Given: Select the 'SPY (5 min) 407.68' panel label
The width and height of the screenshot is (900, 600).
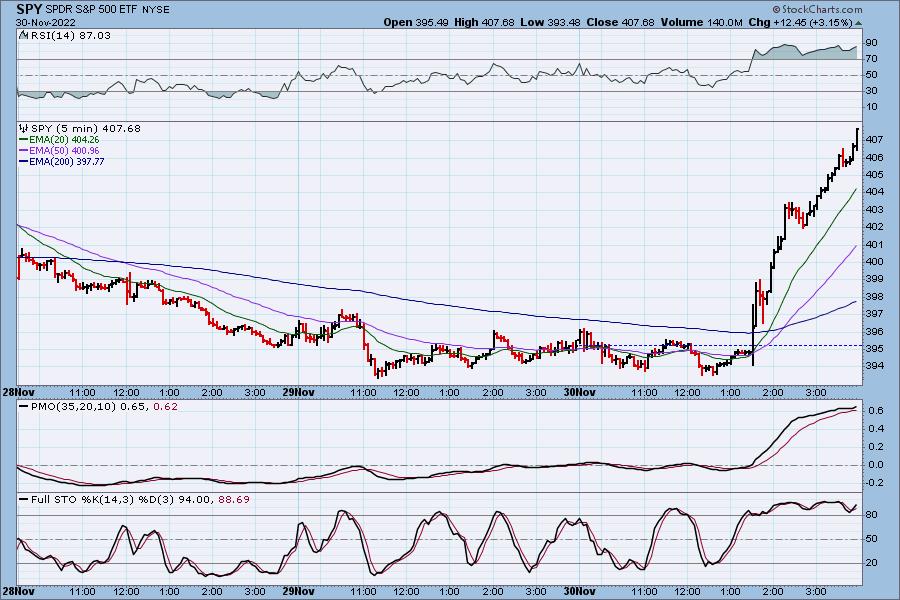Looking at the screenshot, I should tap(86, 129).
